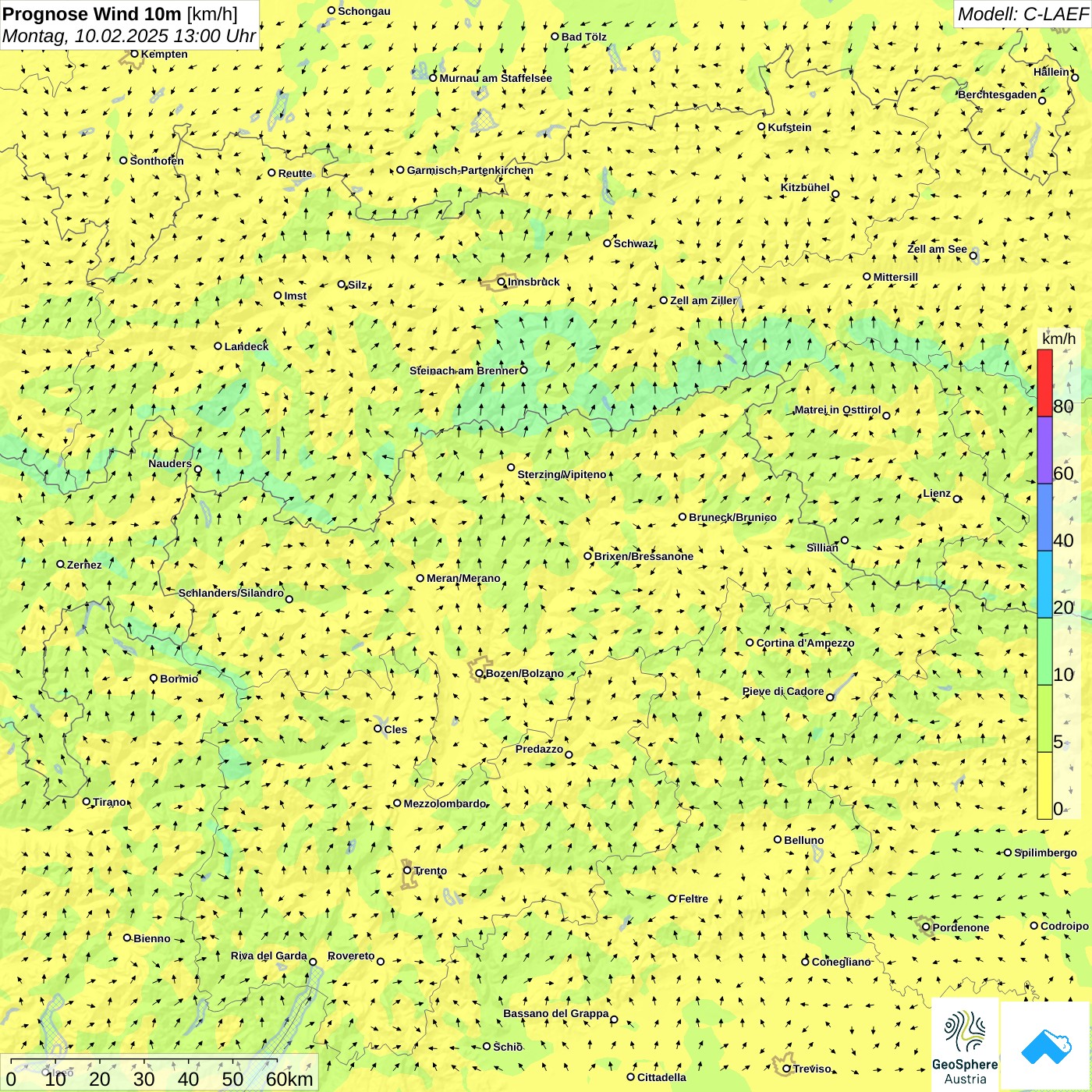Click the Zell am See marker
Viewport: 1092px width, 1092px height.
pos(973,255)
